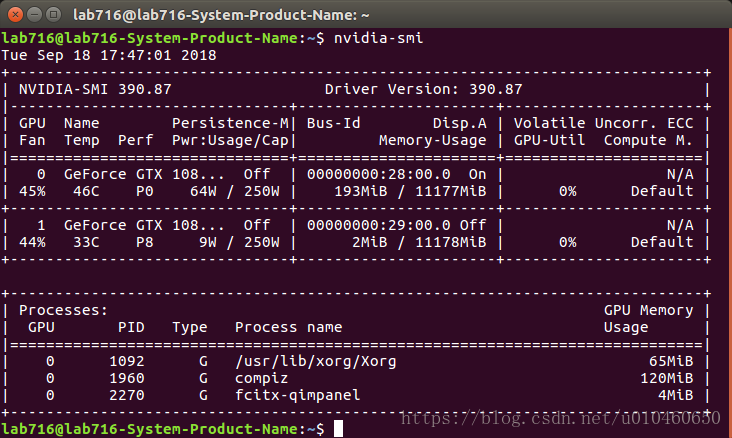Click memory usage 120MiB

pyautogui.click(x=667, y=378)
